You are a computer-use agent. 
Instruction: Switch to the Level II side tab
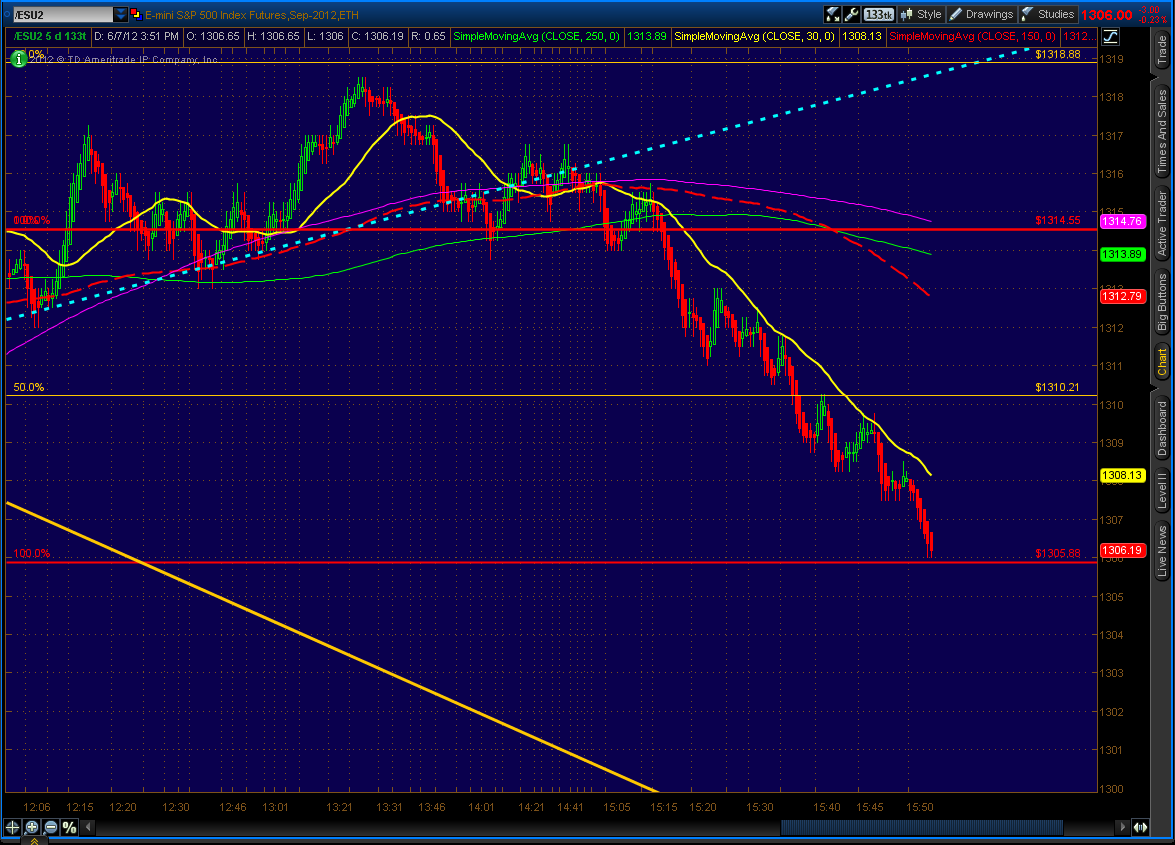coord(1162,490)
